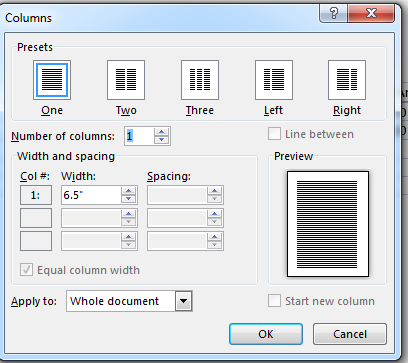
Task: Pick the Three columns preset icon
Action: tap(200, 80)
